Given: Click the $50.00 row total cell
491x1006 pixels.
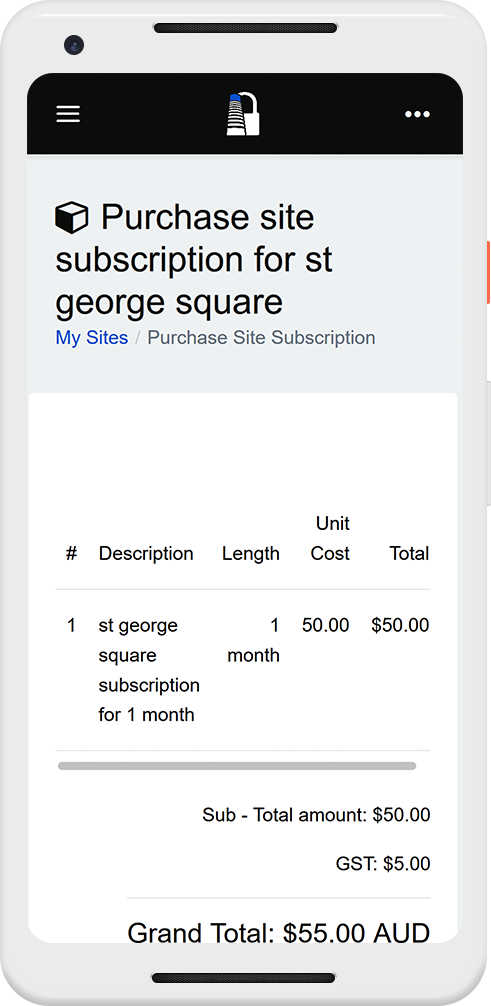Looking at the screenshot, I should (401, 625).
